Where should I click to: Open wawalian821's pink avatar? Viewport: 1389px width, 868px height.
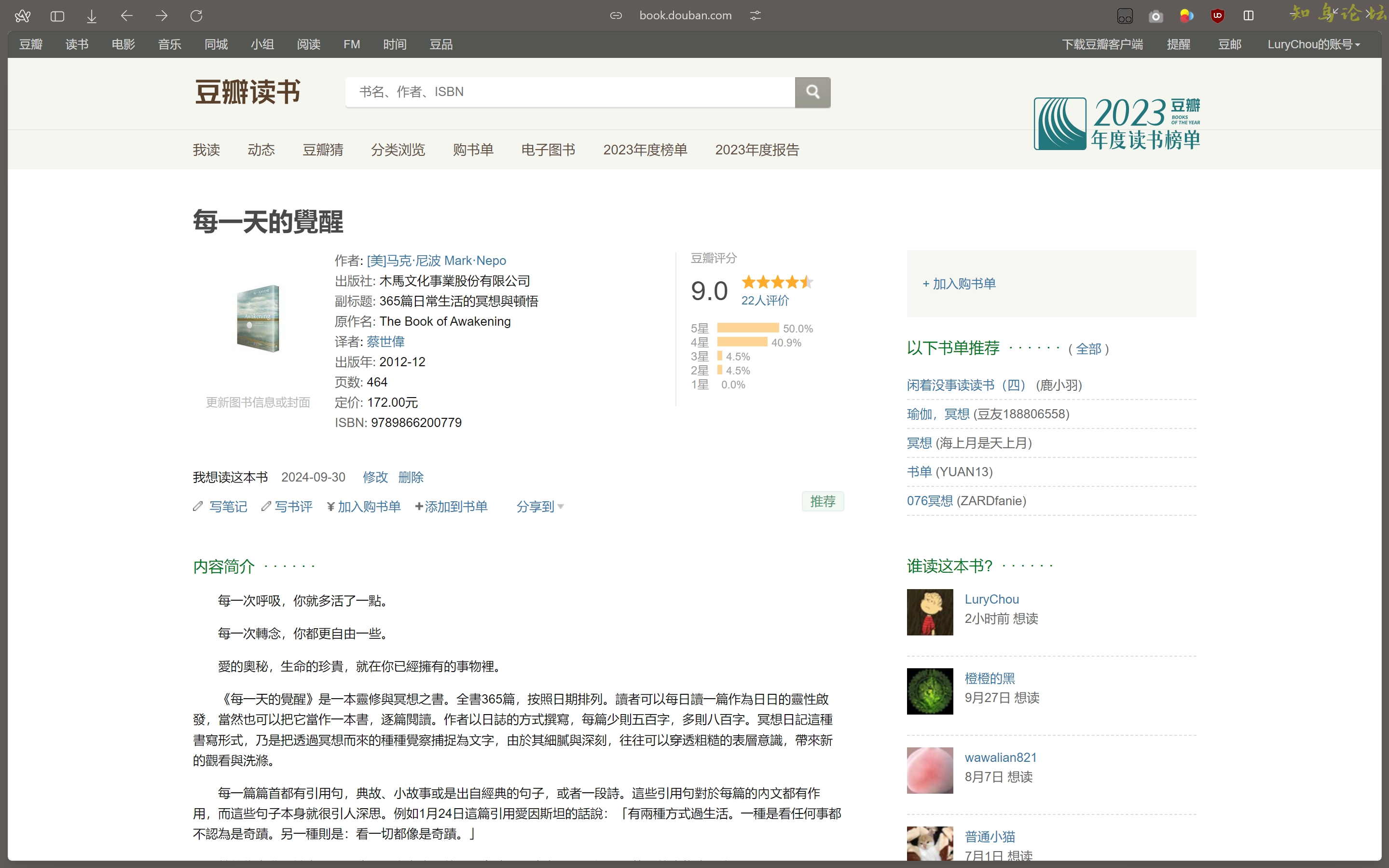930,771
